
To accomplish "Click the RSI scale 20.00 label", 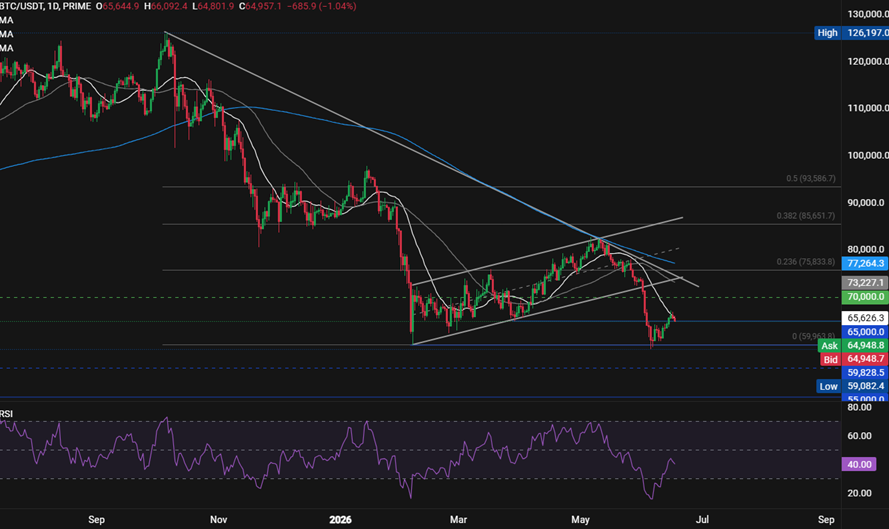I will pyautogui.click(x=860, y=493).
